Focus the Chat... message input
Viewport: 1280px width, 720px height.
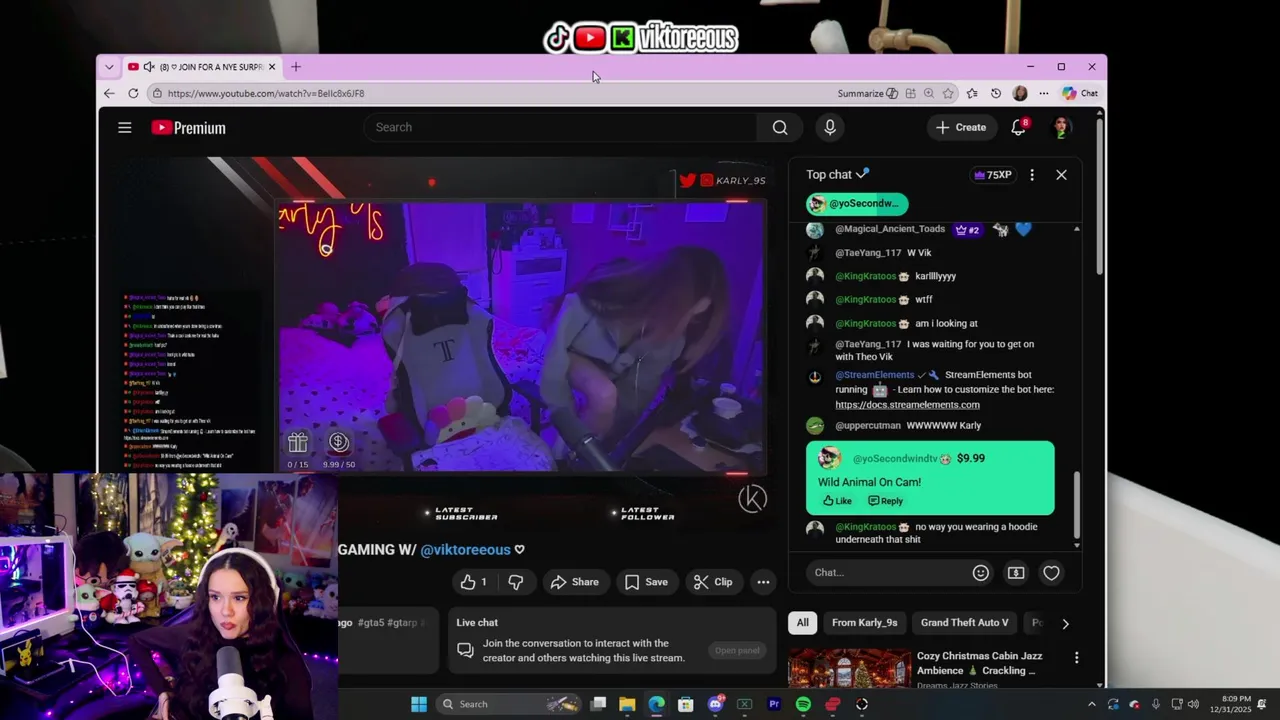[885, 573]
